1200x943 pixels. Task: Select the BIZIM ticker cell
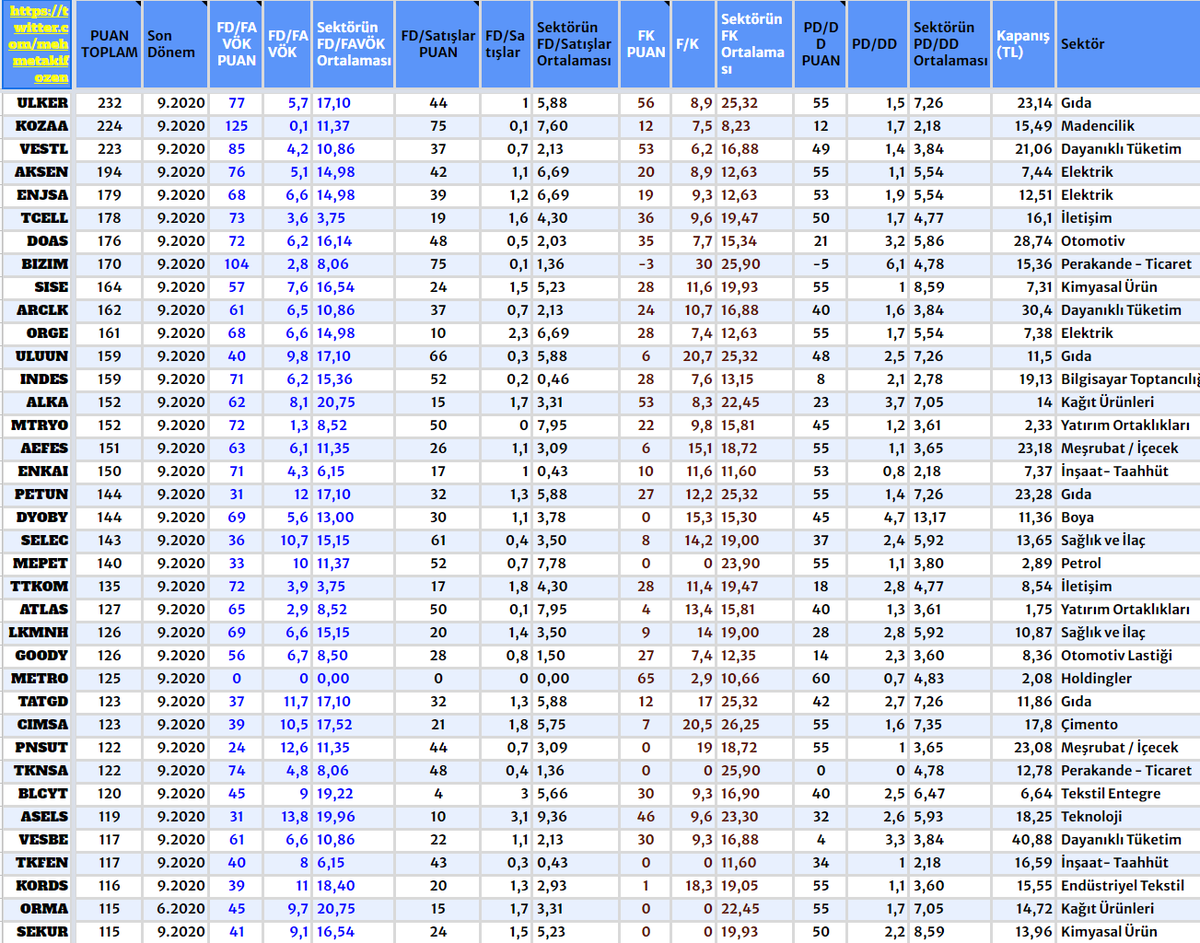click(38, 264)
